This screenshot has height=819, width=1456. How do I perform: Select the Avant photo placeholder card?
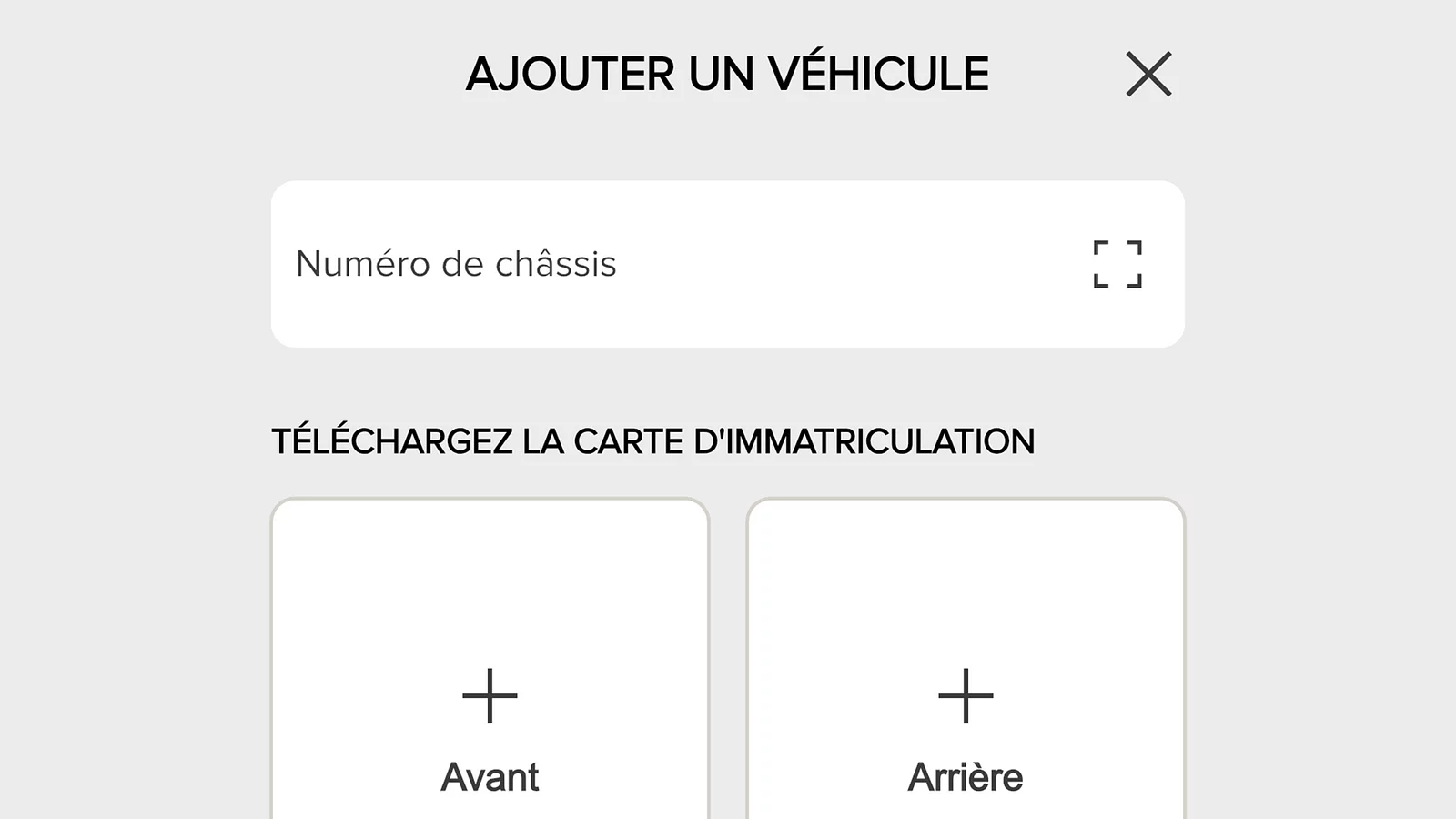pos(490,655)
